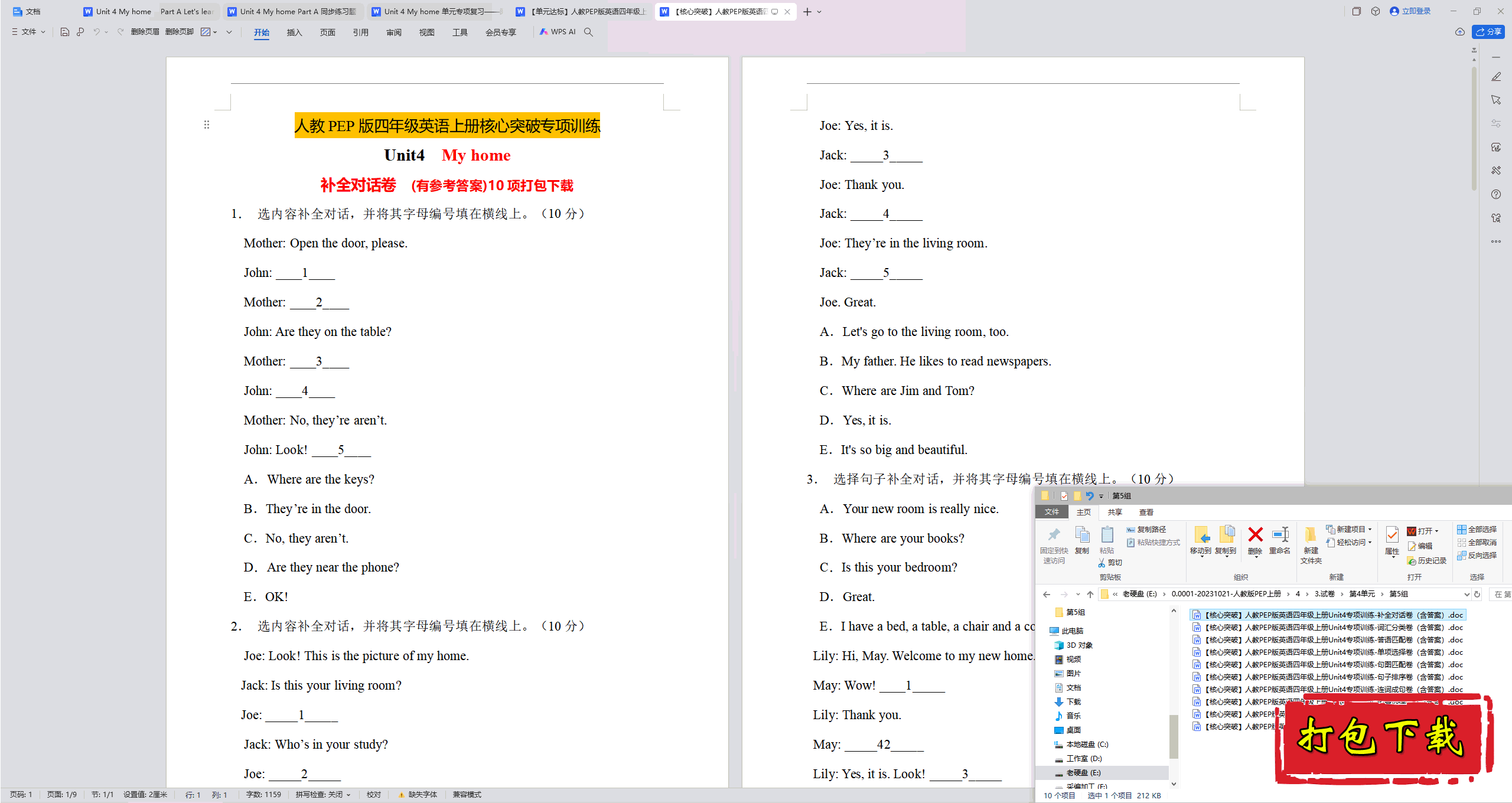Click the more options dots in right sidebar
Viewport: 1512px width, 803px height.
click(x=1495, y=241)
